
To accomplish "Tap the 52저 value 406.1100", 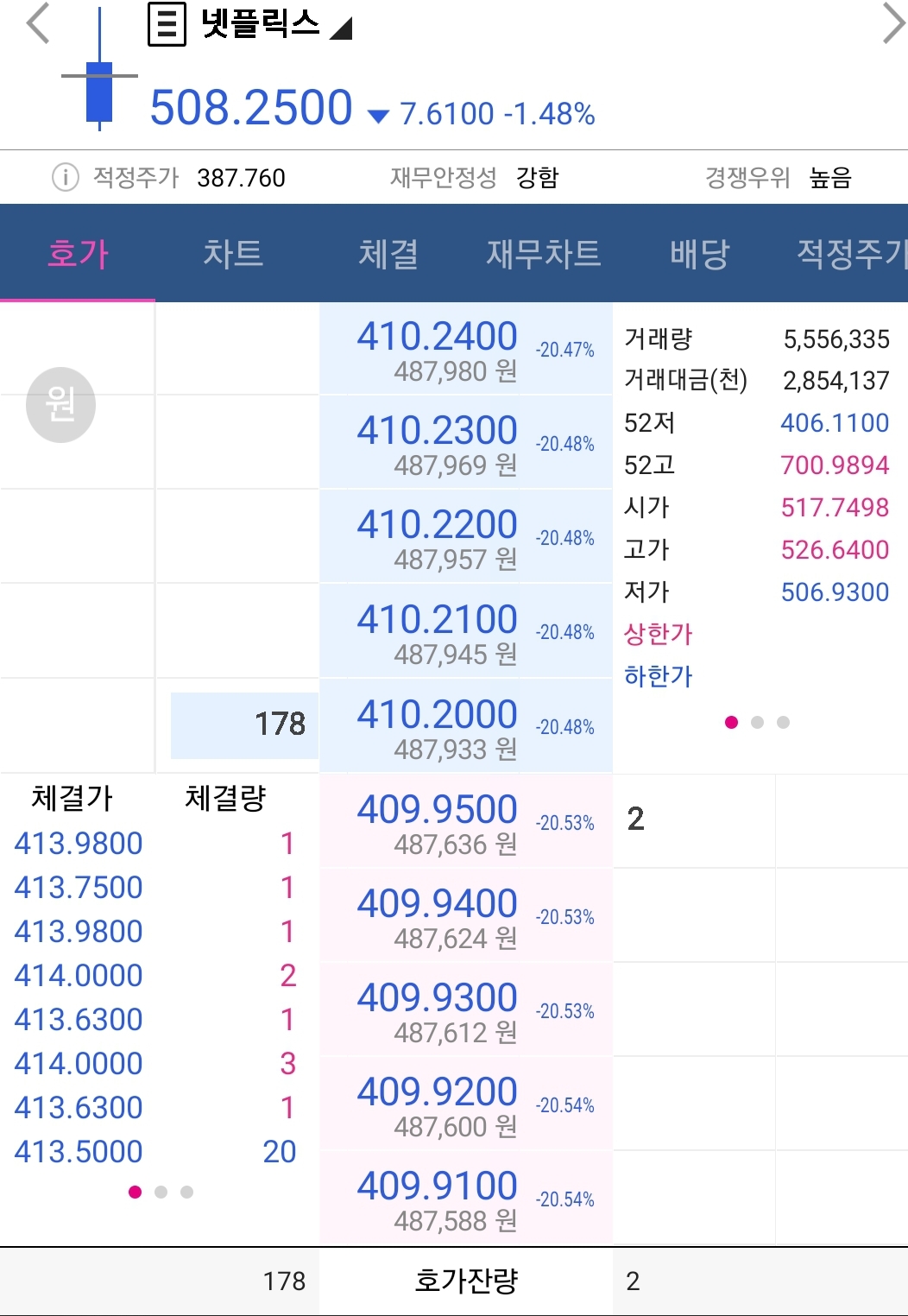I will pyautogui.click(x=835, y=423).
